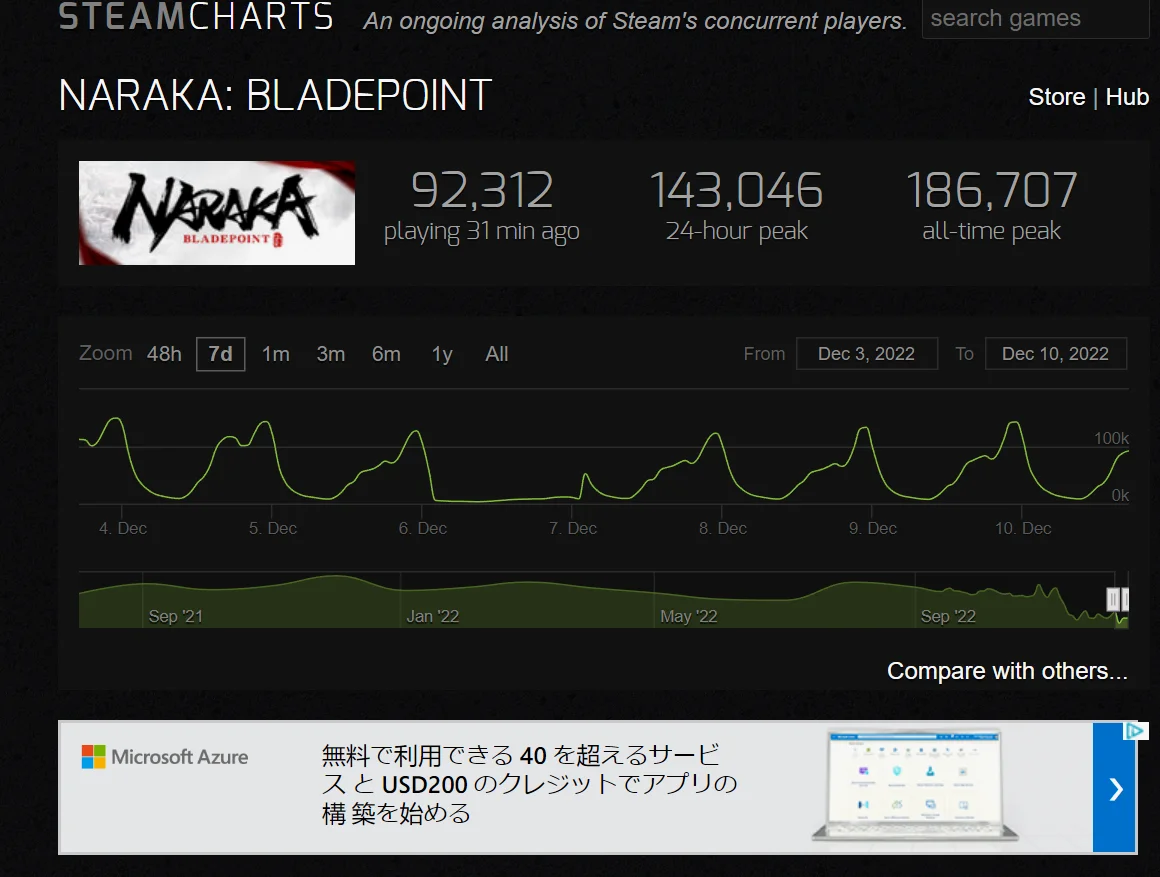Click the SteamCharts logo

[196, 17]
